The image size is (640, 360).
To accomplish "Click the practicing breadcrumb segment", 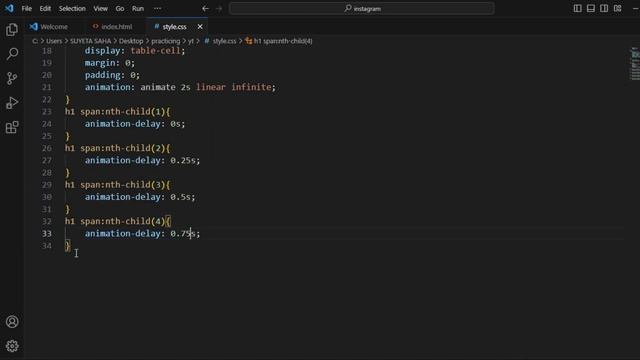I will 165,41.
